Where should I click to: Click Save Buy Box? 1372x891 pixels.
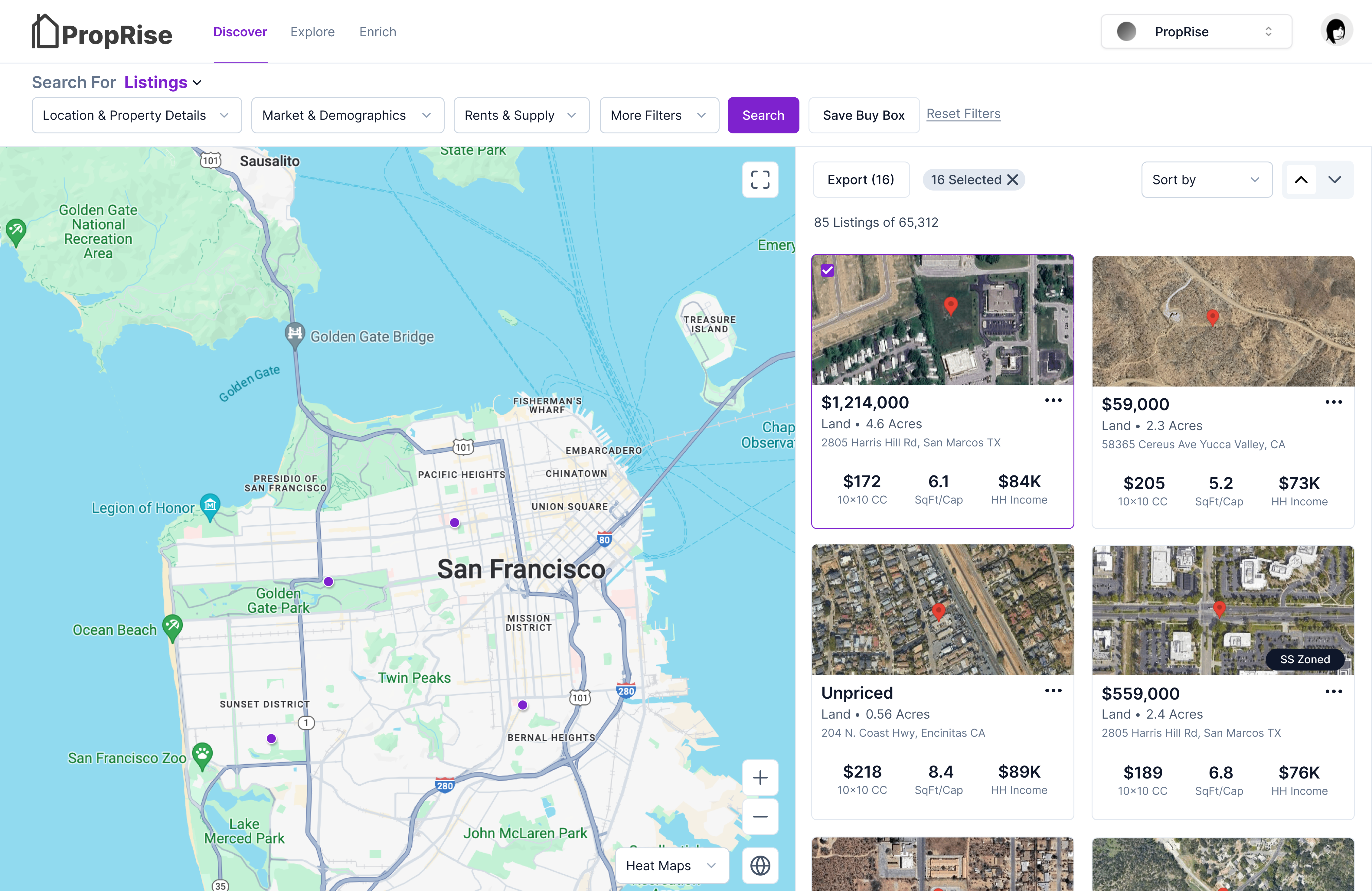pyautogui.click(x=864, y=115)
